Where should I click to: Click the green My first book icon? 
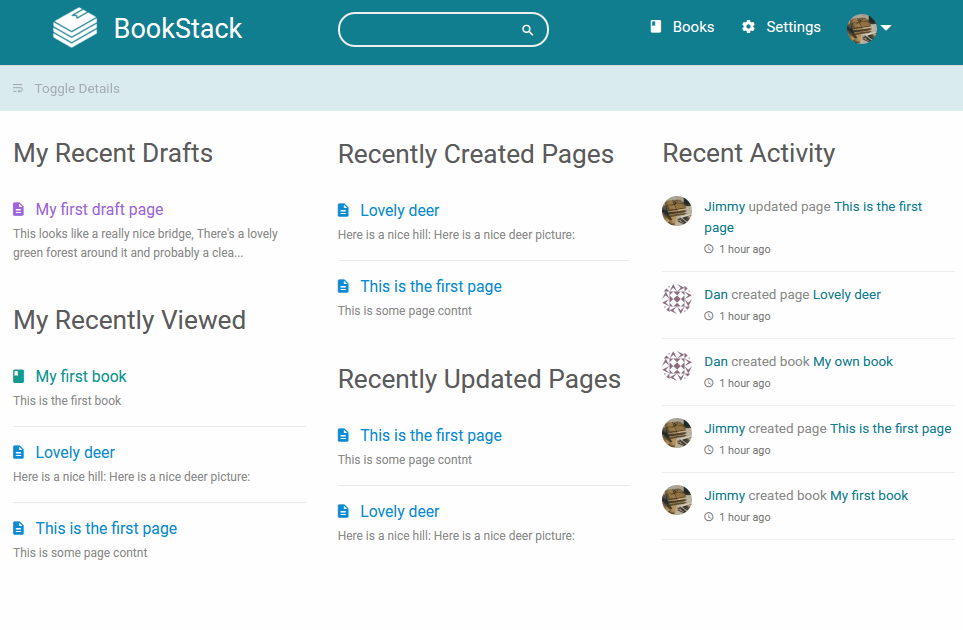pos(18,376)
